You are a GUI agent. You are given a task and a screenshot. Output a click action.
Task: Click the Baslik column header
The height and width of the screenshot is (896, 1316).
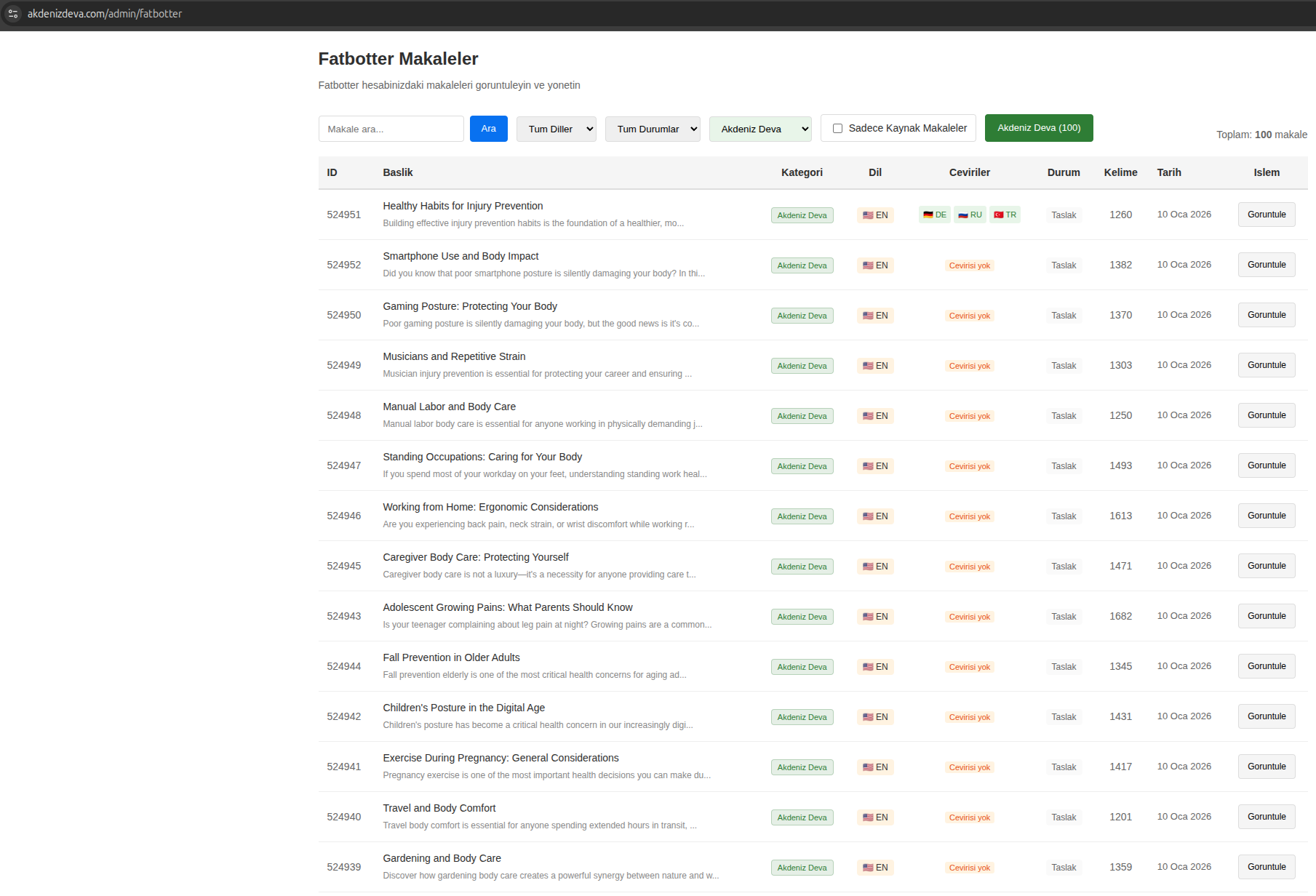click(x=398, y=172)
